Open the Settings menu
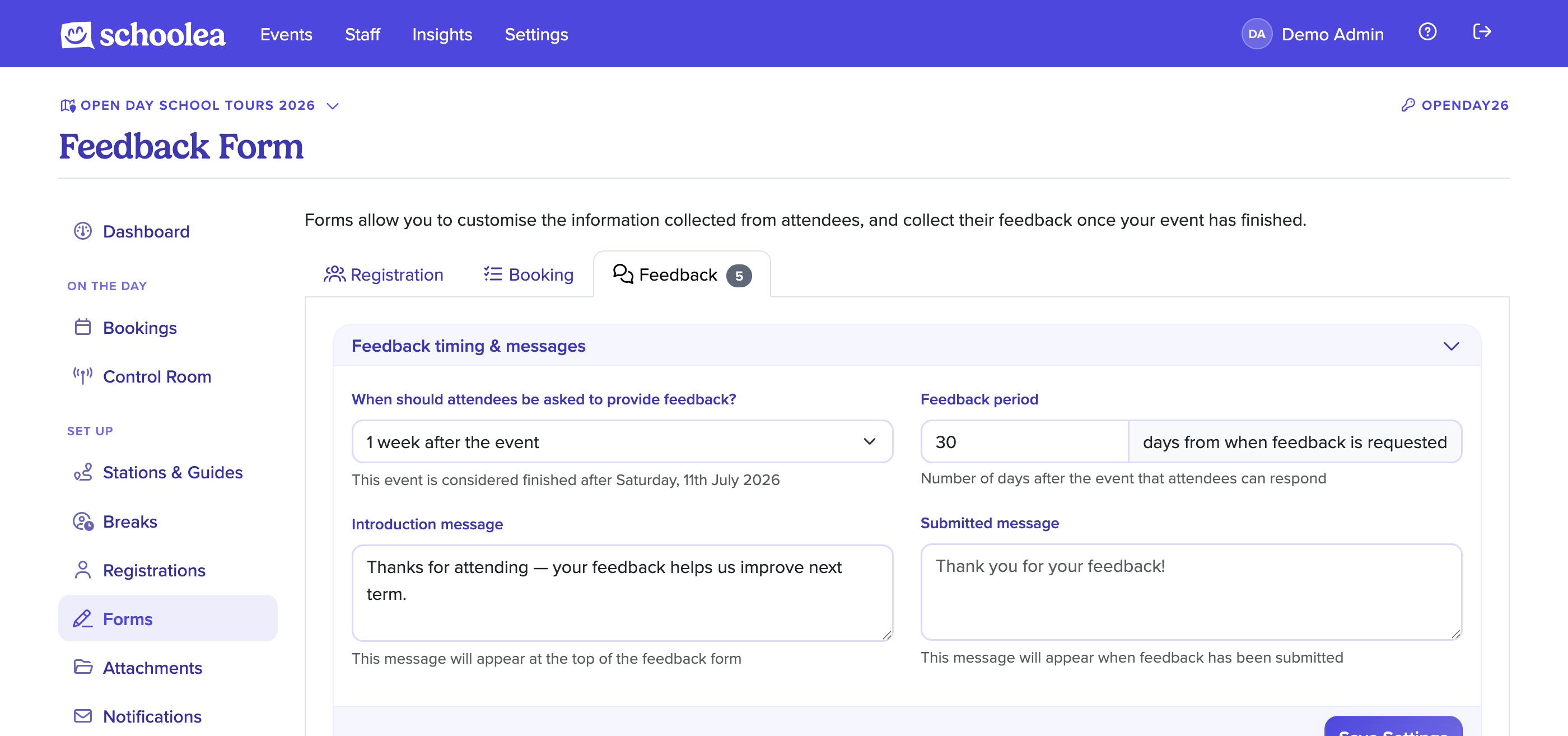Screen dimensions: 1568x736 [536, 34]
